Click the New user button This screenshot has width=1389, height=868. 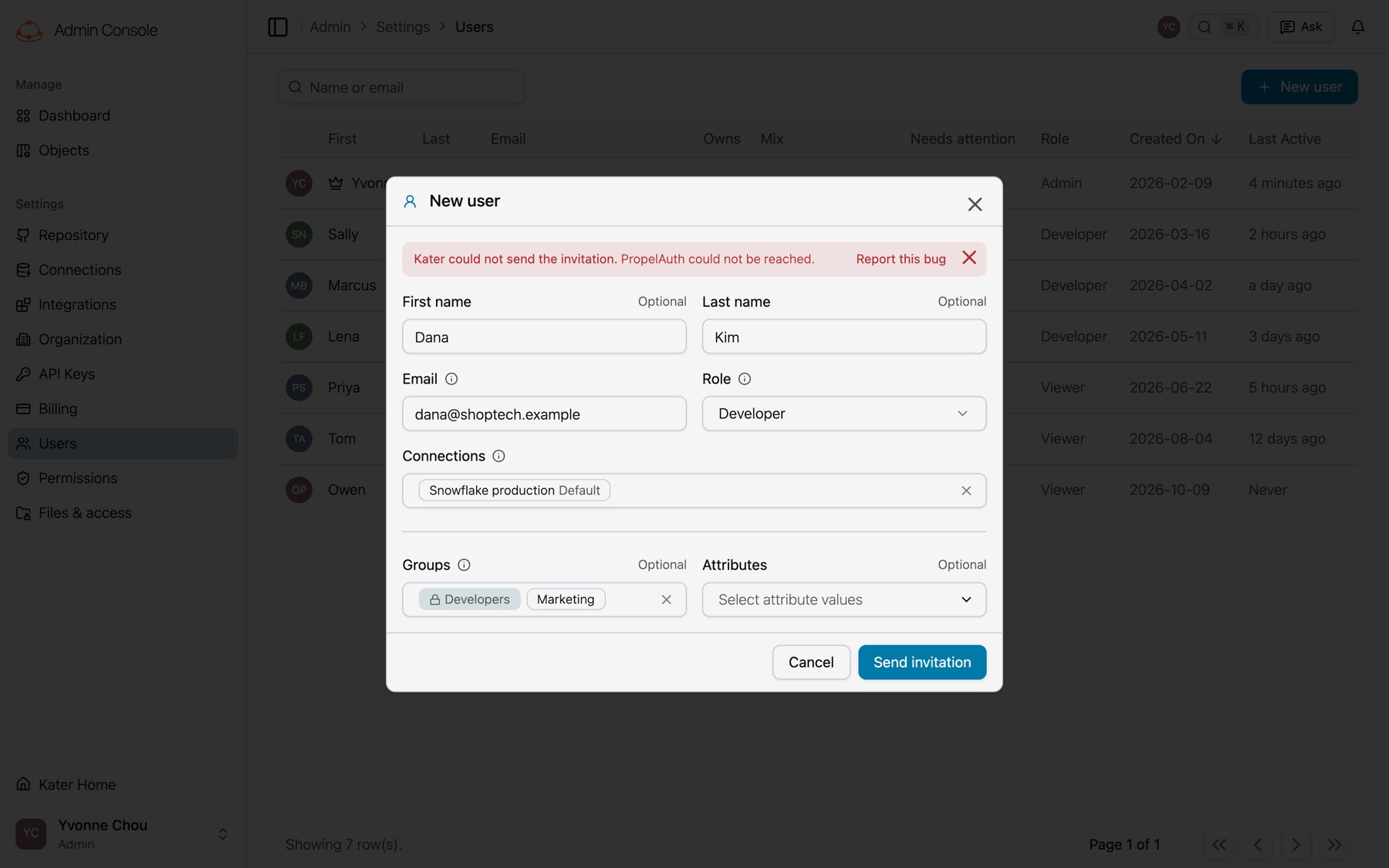(x=1299, y=87)
